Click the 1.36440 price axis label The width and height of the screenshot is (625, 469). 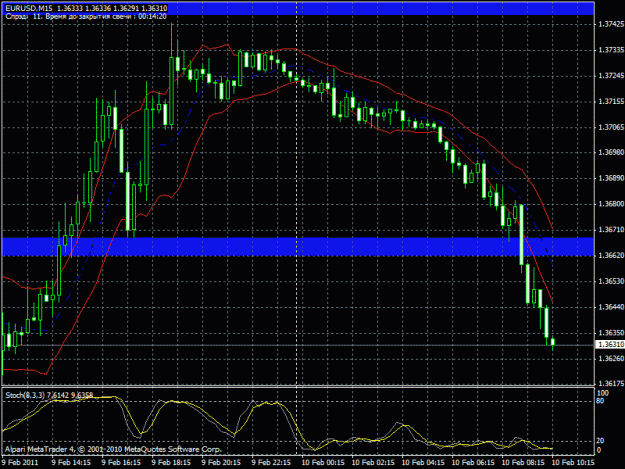[x=611, y=307]
